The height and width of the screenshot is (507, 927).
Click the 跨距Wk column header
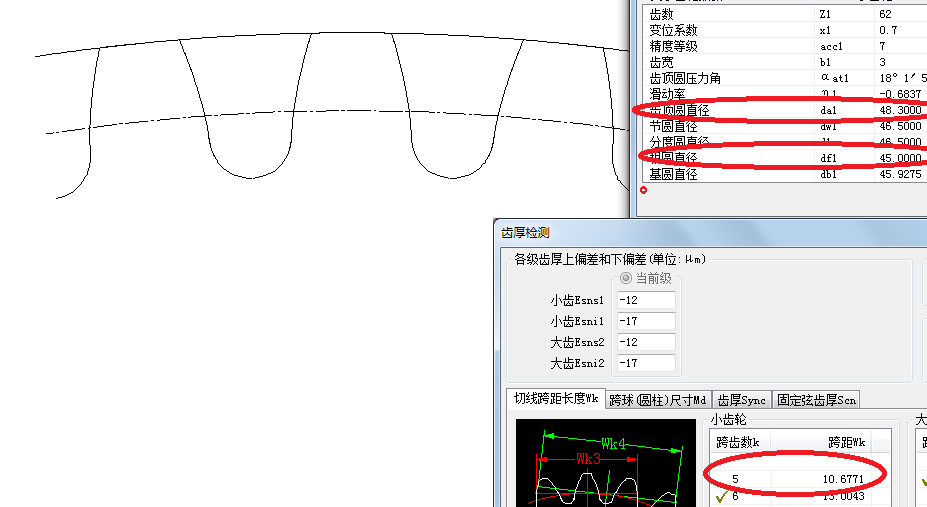pos(821,442)
